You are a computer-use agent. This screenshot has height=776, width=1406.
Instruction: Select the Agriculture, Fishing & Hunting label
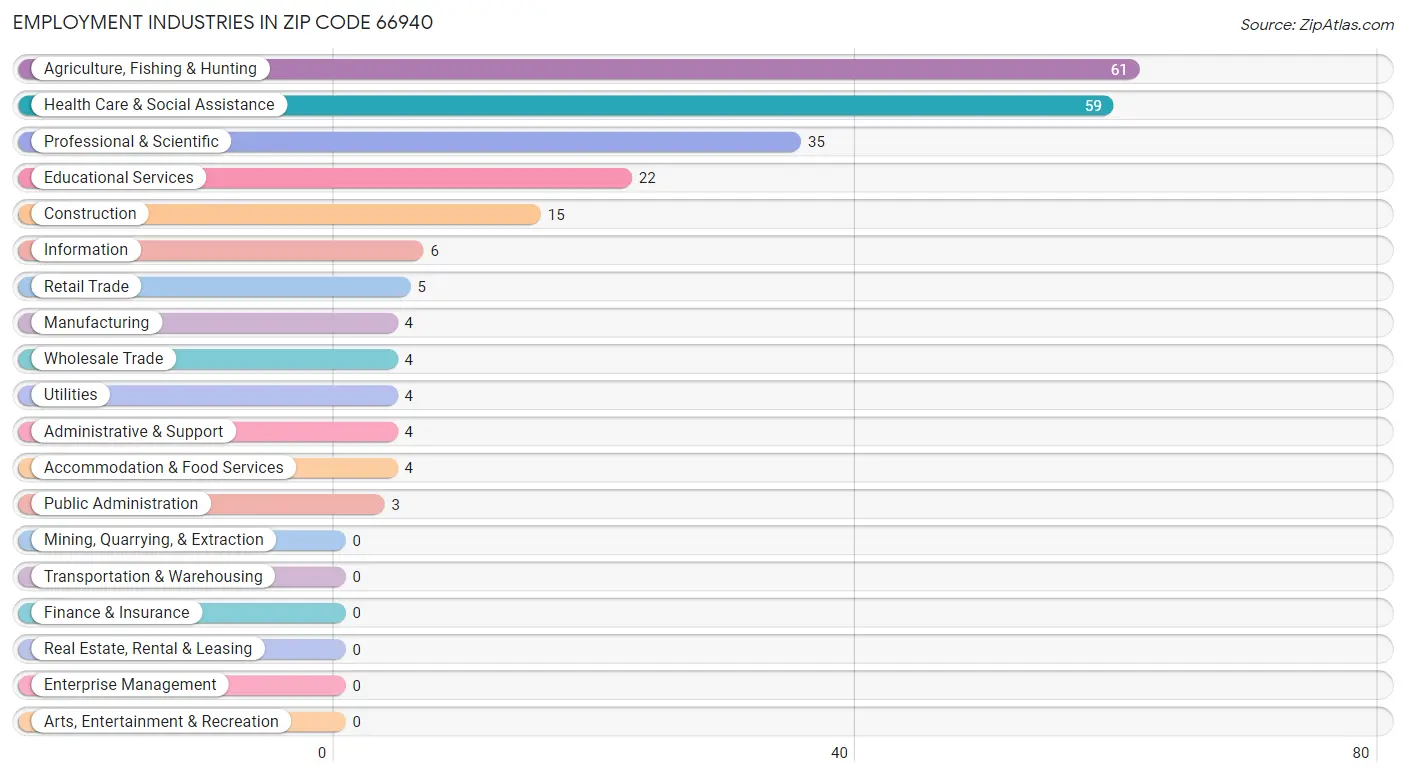[x=150, y=69]
